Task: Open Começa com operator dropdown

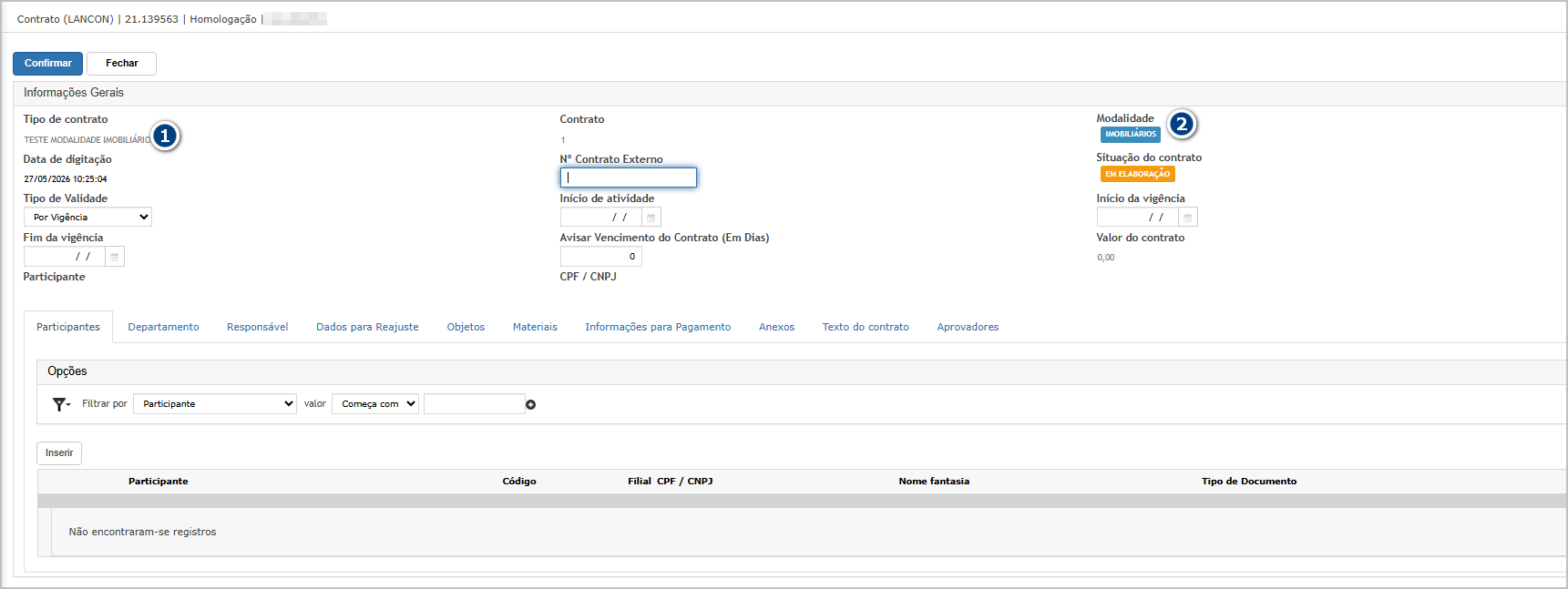Action: 375,404
